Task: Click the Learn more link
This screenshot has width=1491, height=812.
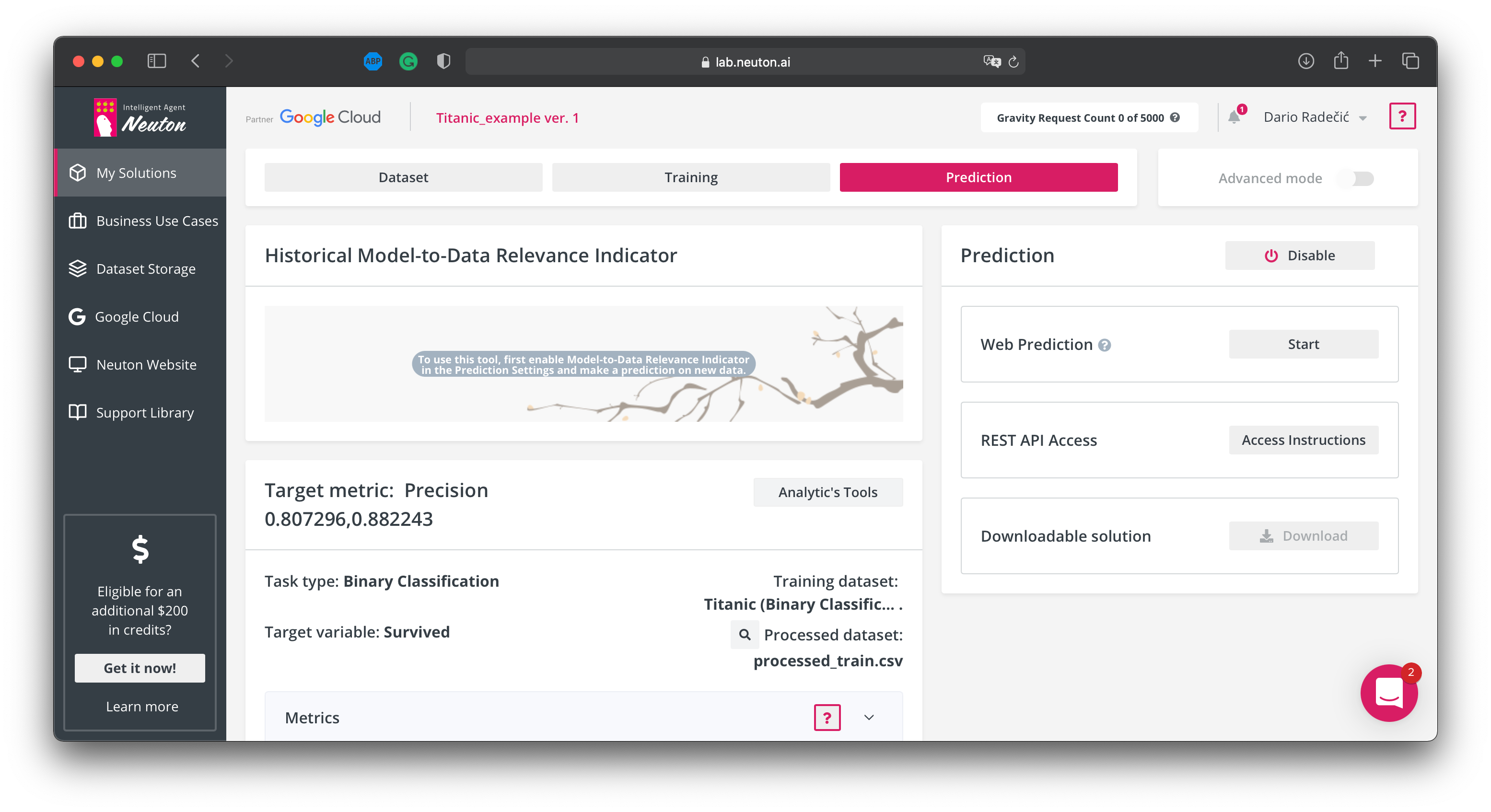Action: coord(142,707)
